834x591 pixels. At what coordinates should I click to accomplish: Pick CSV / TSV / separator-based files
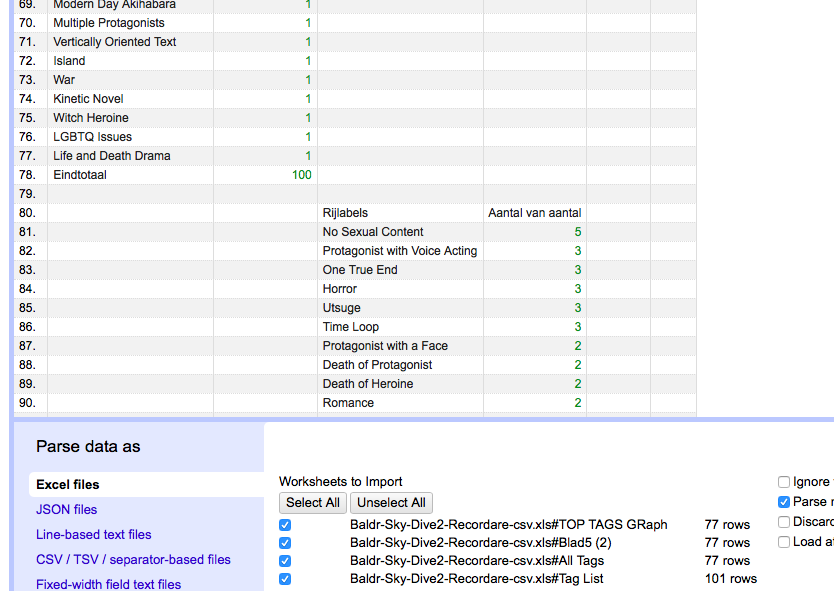(x=133, y=560)
